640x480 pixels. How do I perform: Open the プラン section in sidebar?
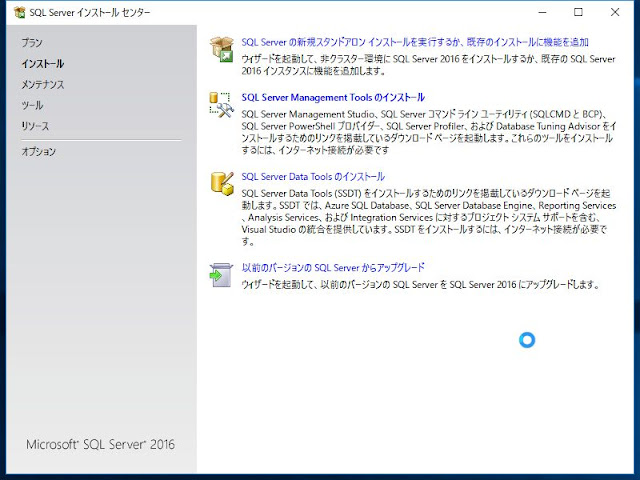(32, 42)
